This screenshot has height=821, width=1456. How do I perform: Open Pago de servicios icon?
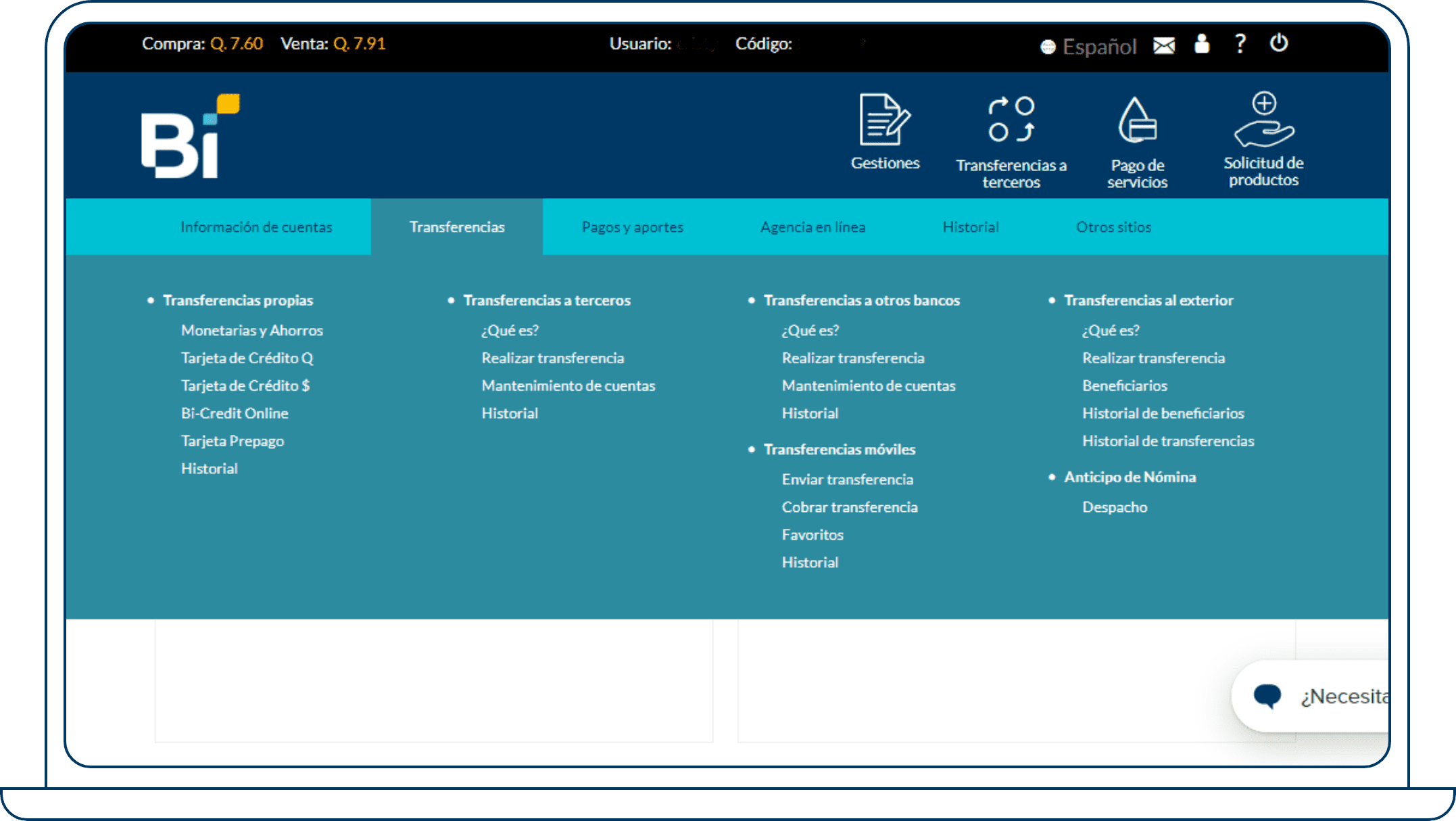click(1138, 120)
